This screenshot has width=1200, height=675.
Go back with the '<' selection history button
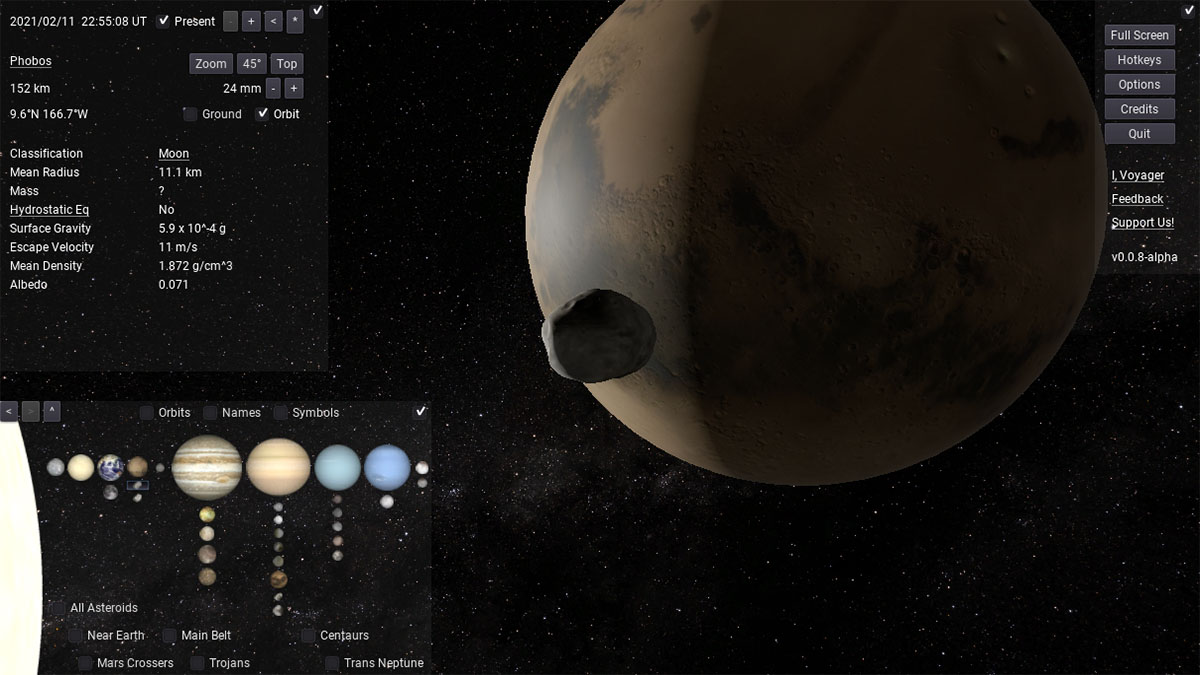9,411
